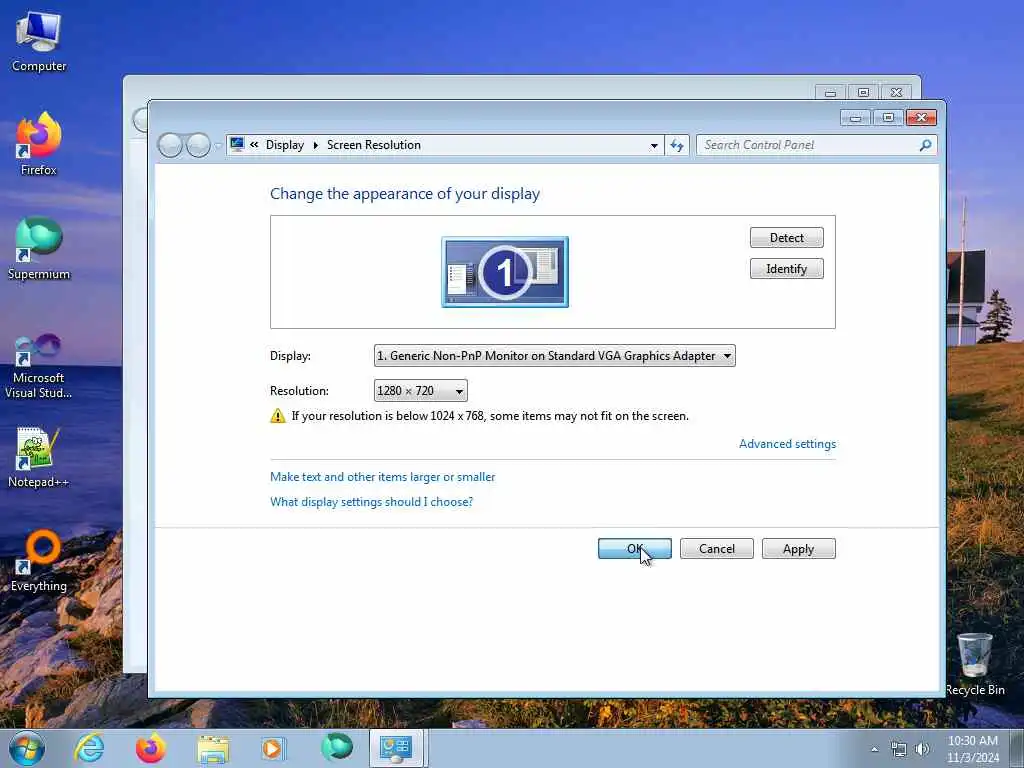Click the taskbar clock showing 10:30 AM
1024x768 pixels.
pyautogui.click(x=973, y=748)
